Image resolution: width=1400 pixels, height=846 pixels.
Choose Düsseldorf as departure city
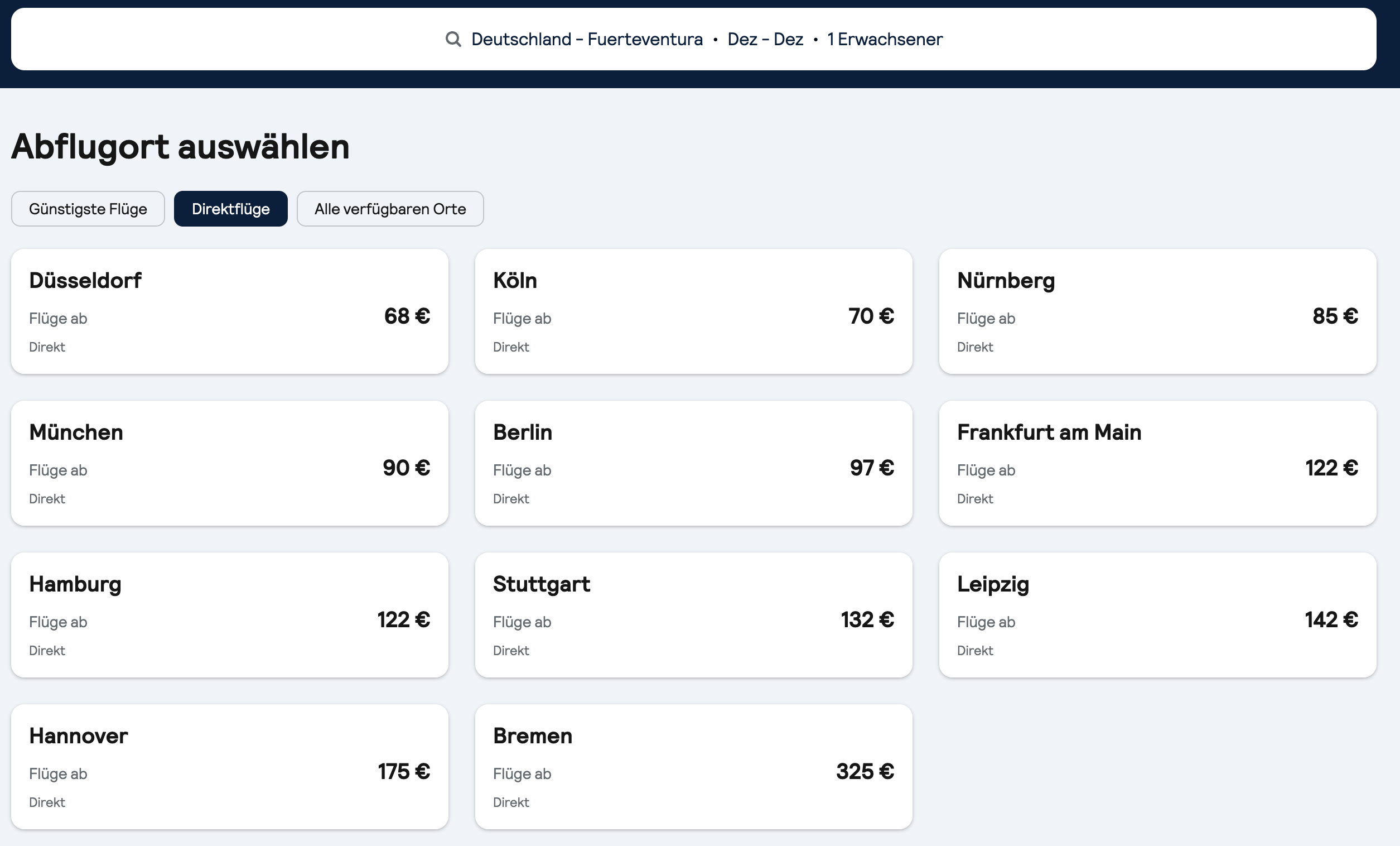coord(230,311)
